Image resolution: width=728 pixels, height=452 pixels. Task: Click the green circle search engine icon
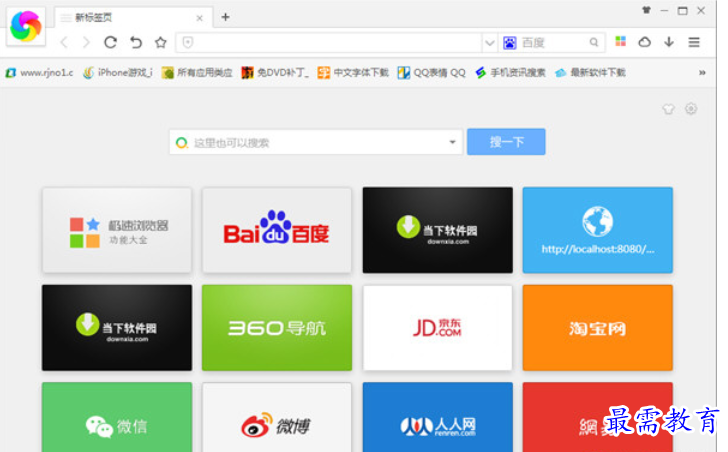click(x=182, y=142)
